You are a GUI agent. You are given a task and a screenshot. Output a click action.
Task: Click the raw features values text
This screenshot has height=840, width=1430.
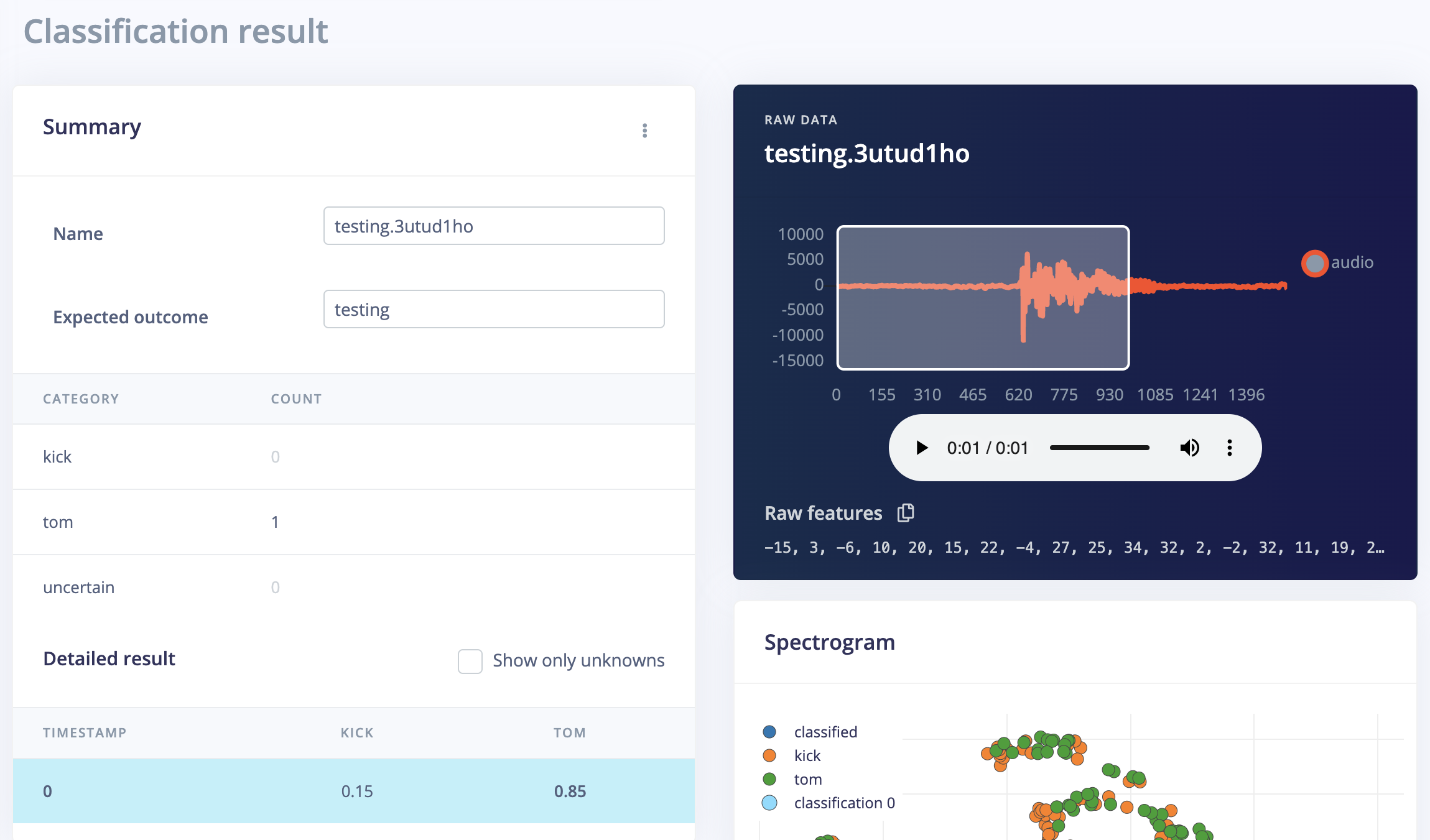(x=1074, y=548)
